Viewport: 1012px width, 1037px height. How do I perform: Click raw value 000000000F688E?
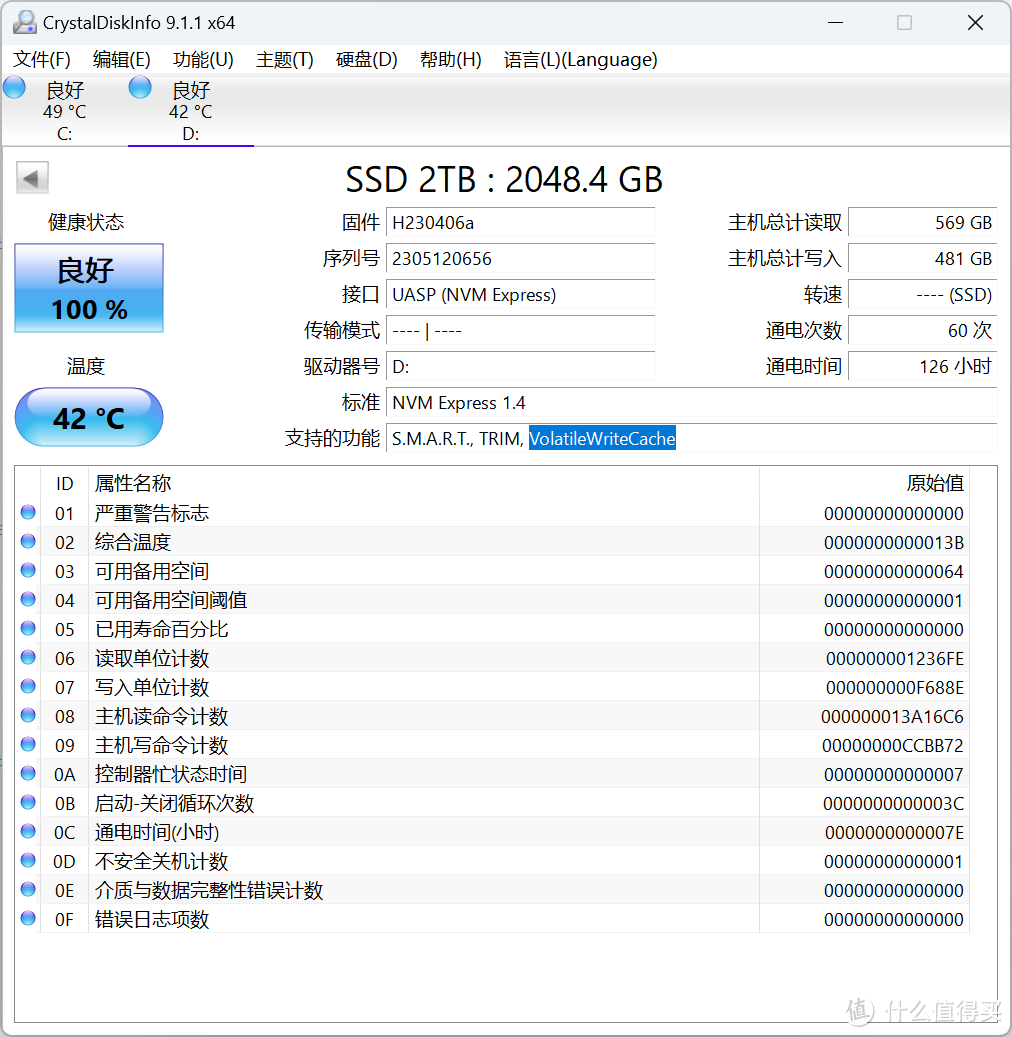[x=895, y=687]
